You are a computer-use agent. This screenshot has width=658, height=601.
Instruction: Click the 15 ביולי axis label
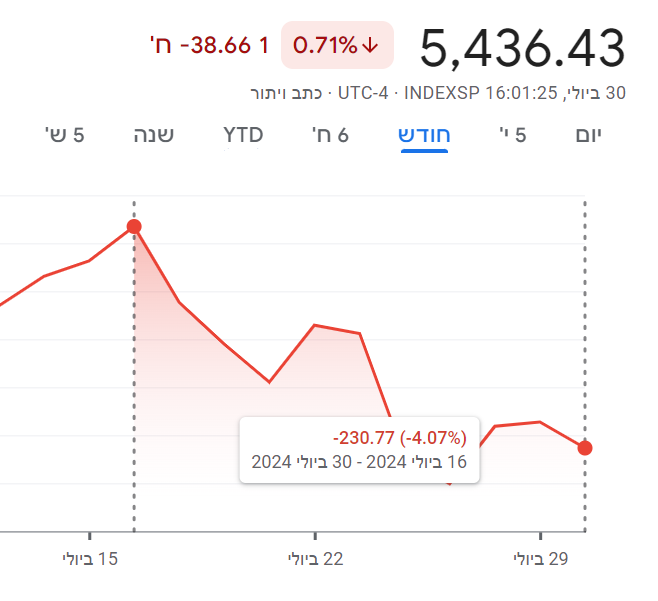(90, 559)
